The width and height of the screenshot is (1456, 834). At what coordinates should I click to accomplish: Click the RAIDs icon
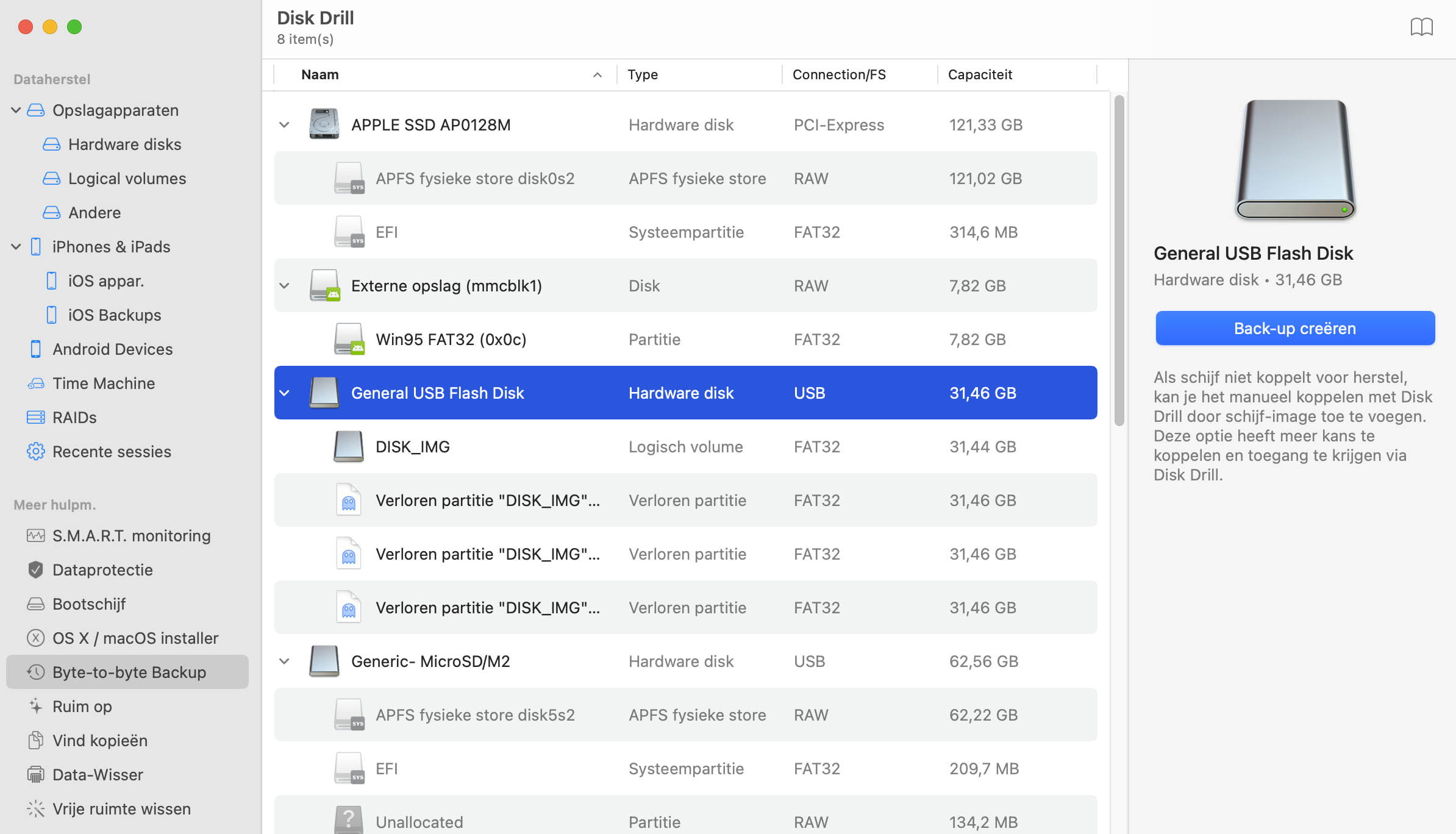(x=36, y=418)
